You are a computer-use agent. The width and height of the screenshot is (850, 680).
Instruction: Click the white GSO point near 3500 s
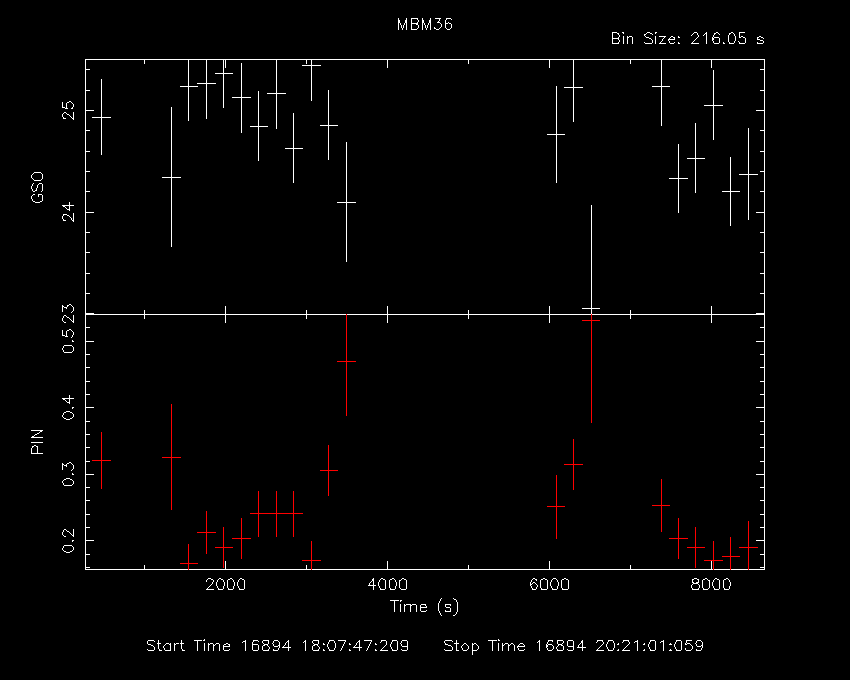click(346, 202)
